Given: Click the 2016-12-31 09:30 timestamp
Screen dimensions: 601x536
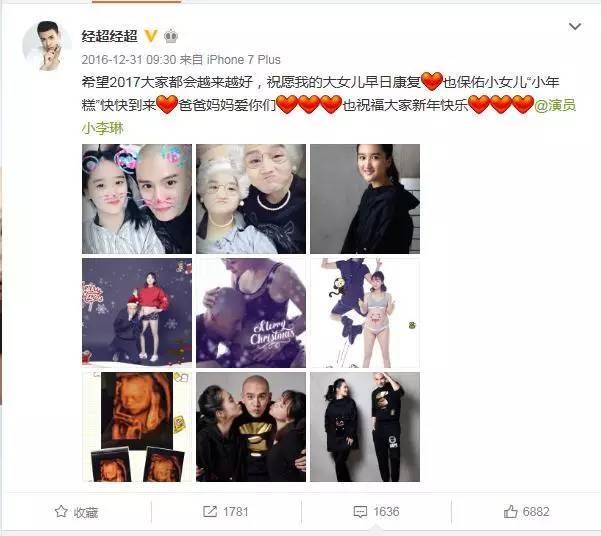Looking at the screenshot, I should 129,60.
